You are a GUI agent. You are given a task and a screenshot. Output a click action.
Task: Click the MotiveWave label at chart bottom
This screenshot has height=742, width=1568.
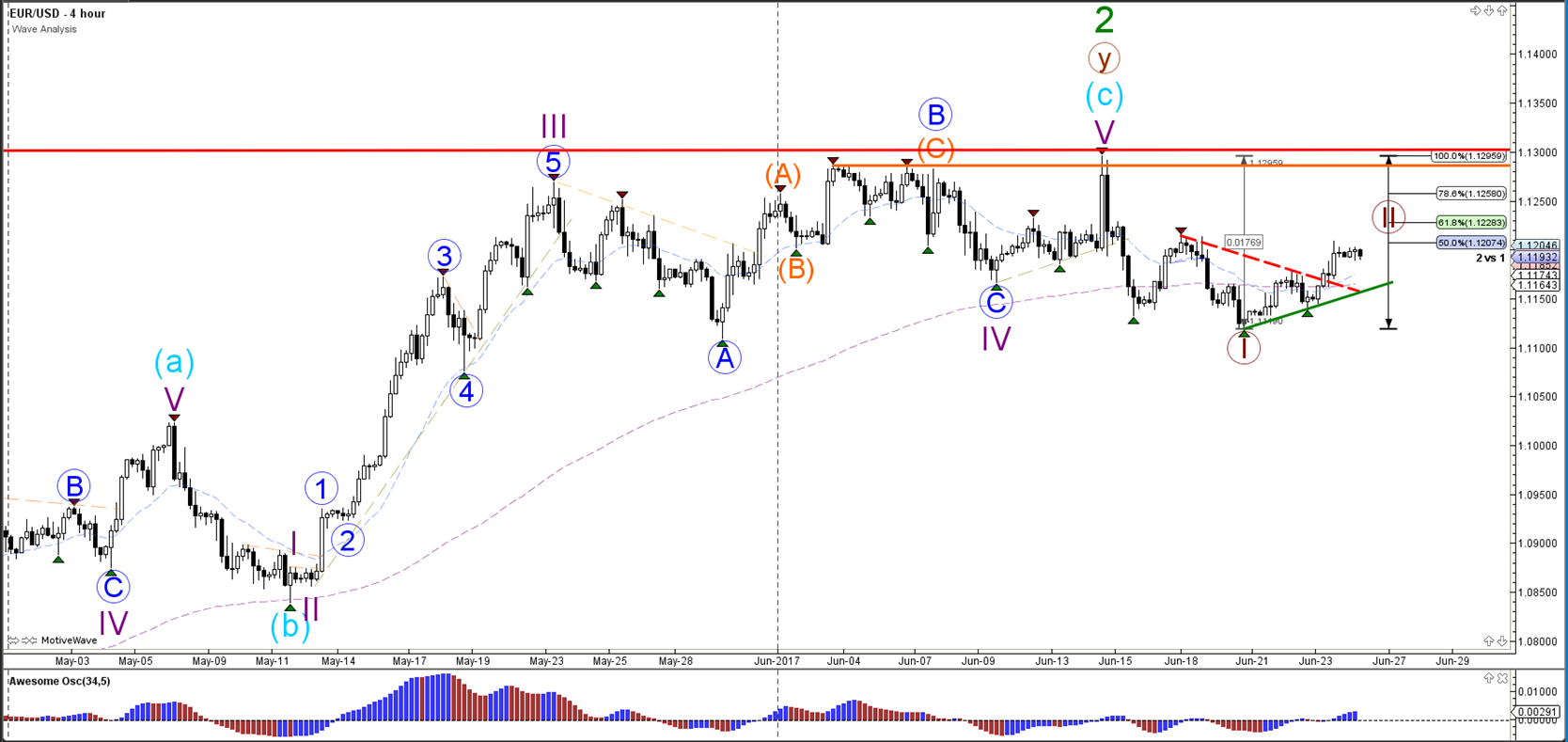tap(69, 640)
